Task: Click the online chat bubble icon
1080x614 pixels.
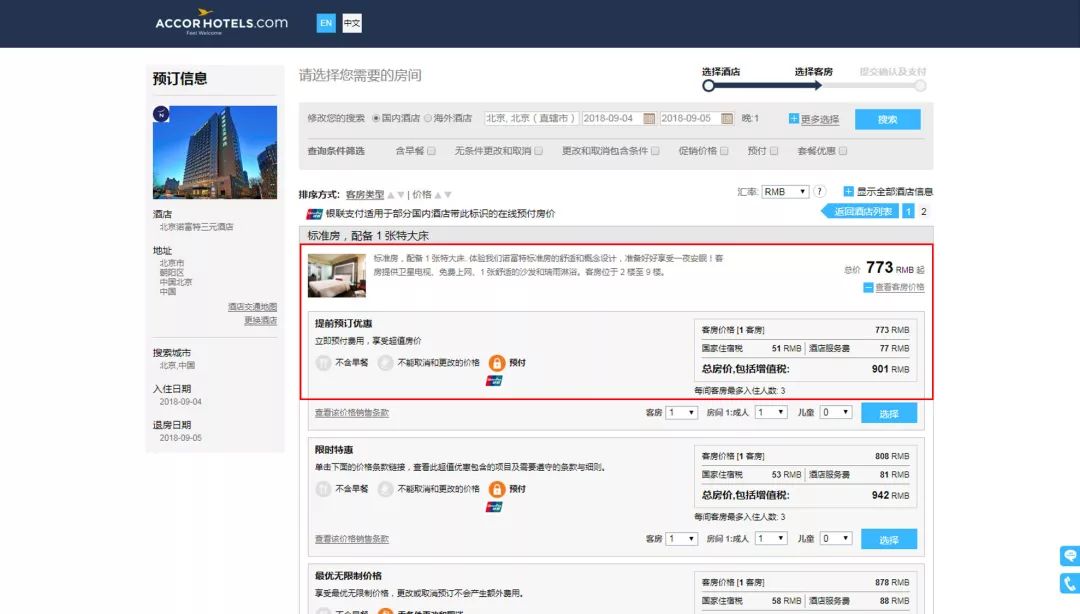Action: coord(1069,556)
